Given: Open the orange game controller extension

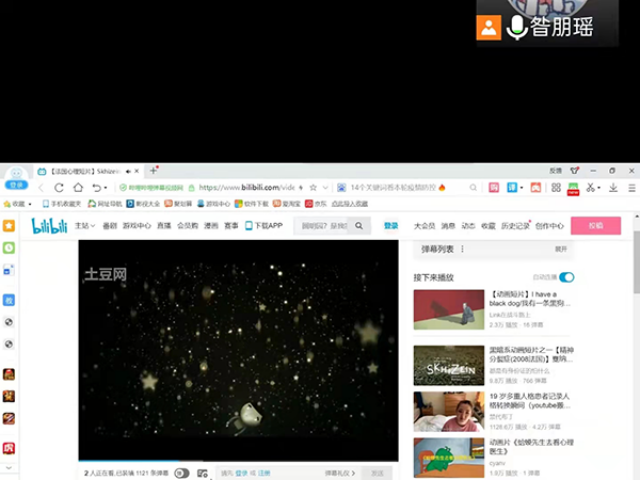Looking at the screenshot, I should 536,187.
